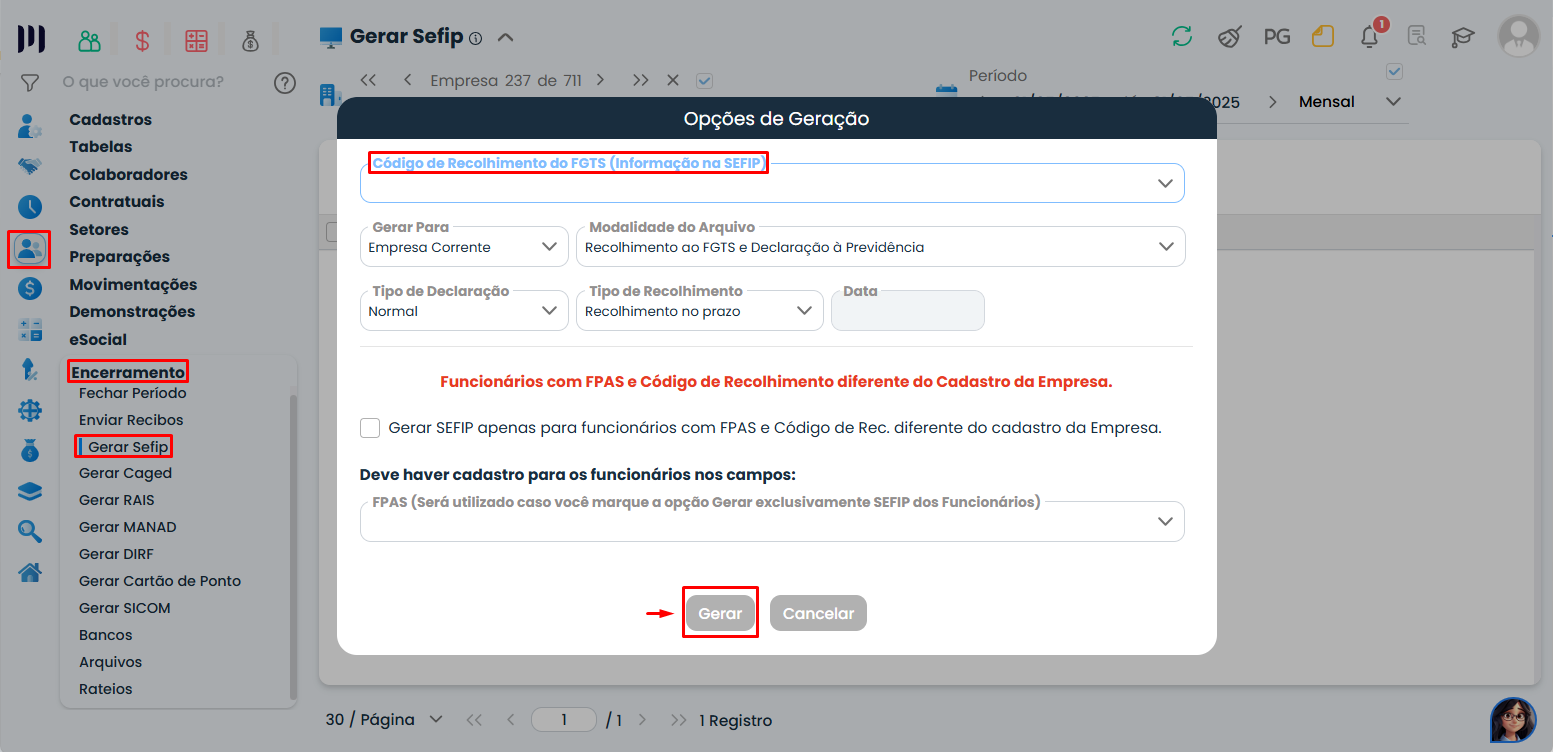Advance to the next Período

(1272, 102)
